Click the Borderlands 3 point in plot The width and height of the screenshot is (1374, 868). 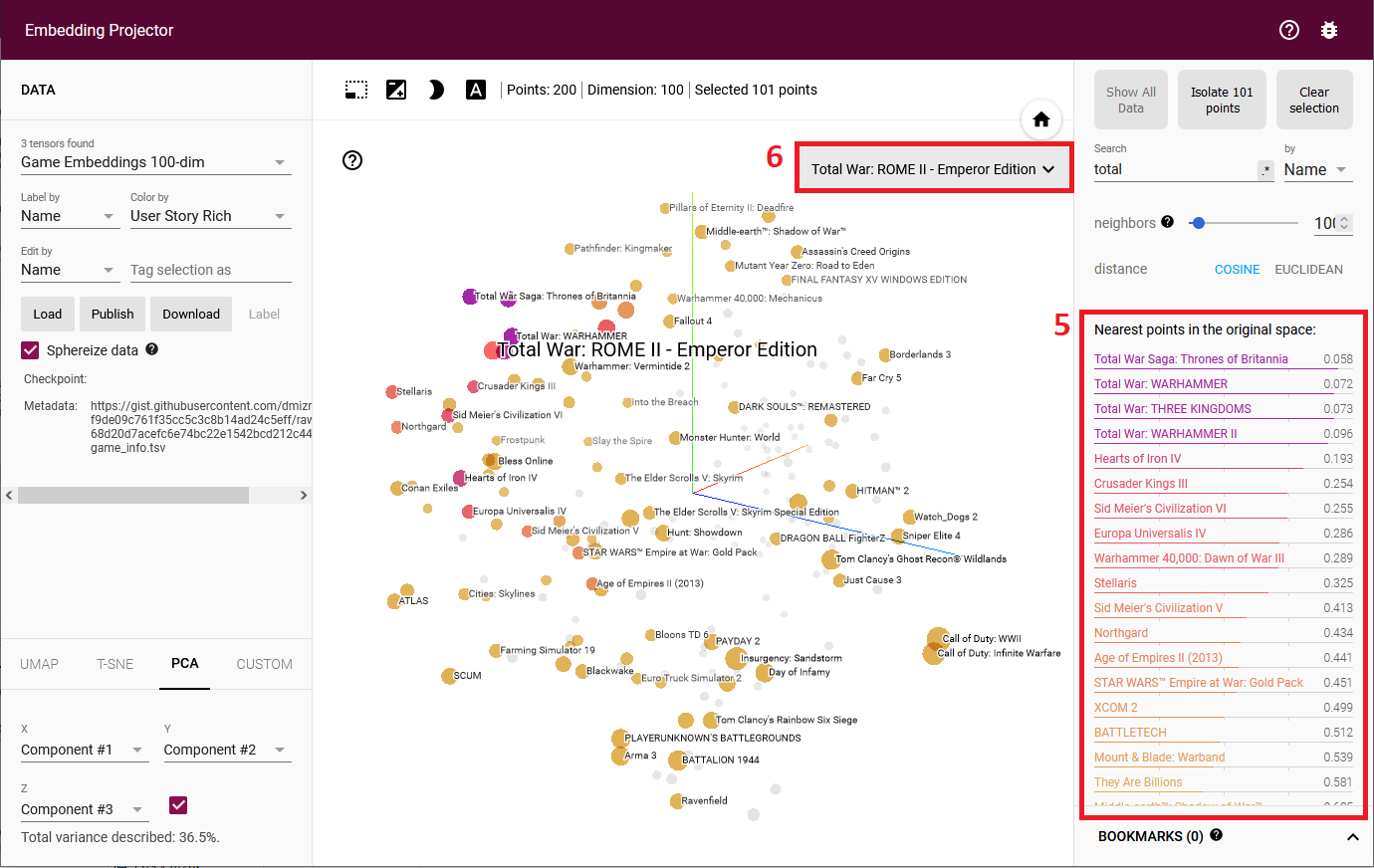coord(884,355)
